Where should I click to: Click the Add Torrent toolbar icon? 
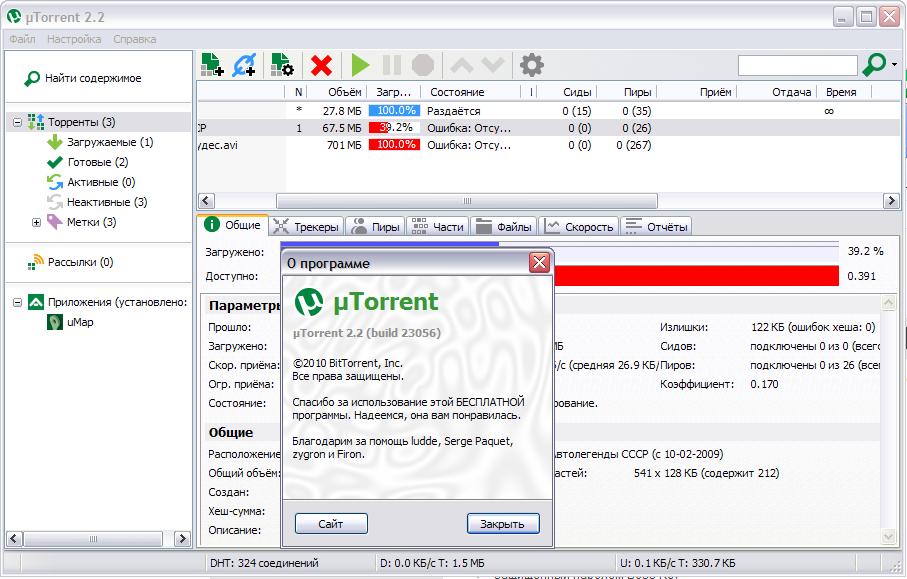[x=211, y=66]
